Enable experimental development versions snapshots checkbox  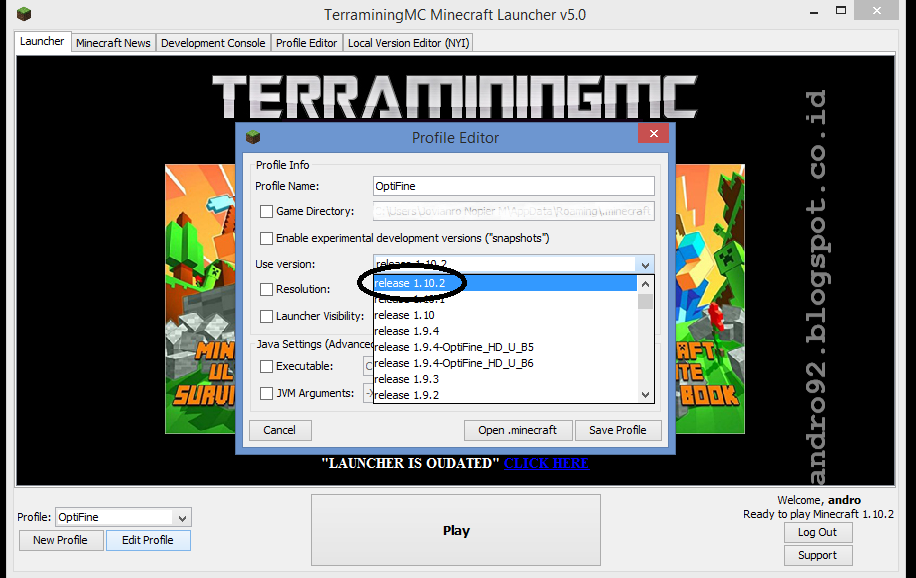pyautogui.click(x=266, y=238)
